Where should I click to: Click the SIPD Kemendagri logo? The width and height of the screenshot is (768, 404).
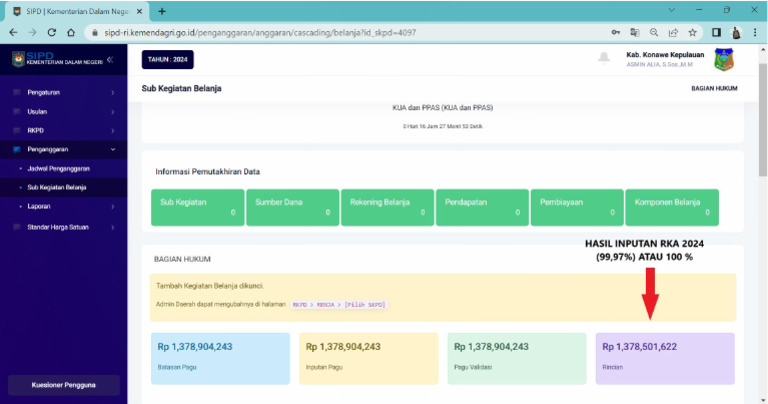click(x=40, y=59)
